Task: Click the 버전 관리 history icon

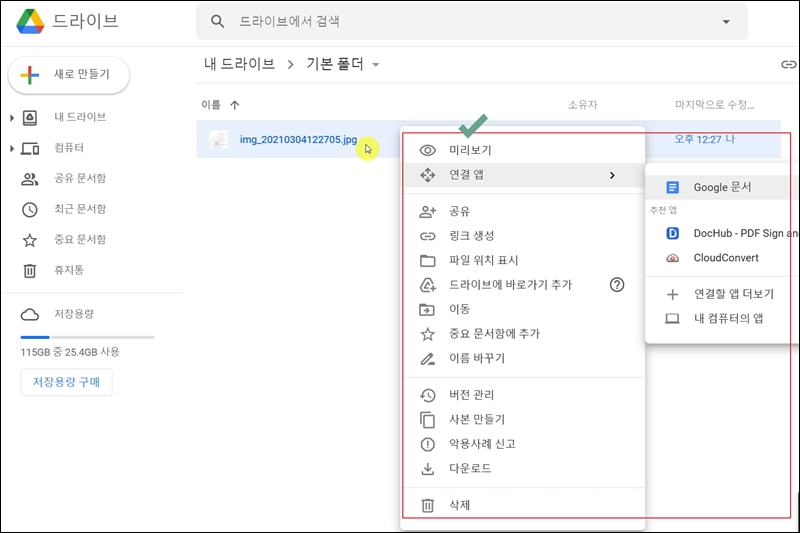Action: [428, 395]
